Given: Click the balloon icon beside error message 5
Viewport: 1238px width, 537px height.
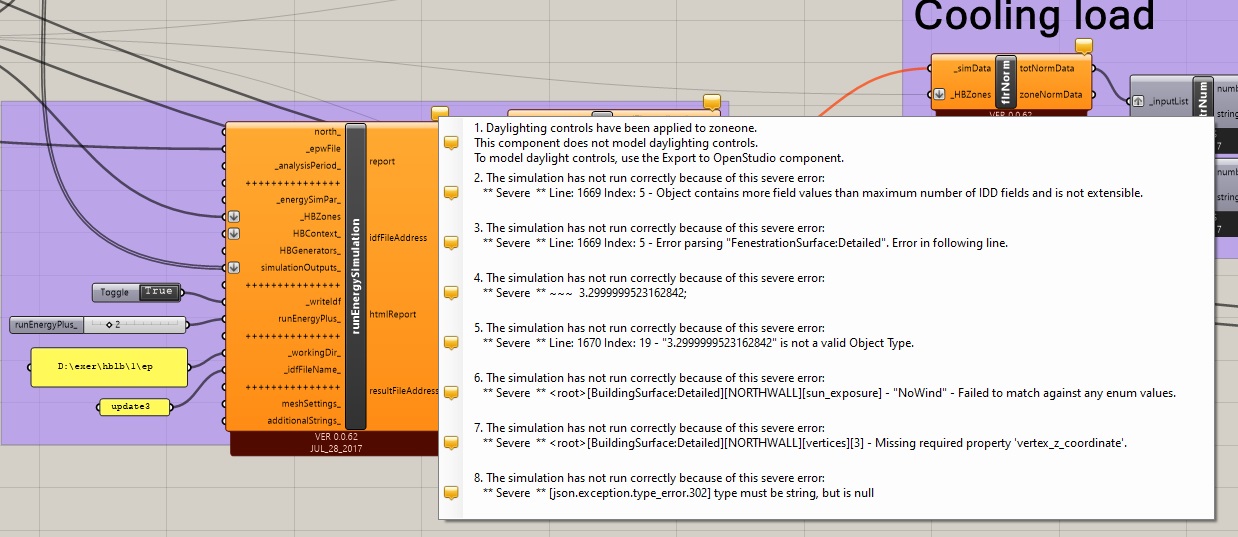Looking at the screenshot, I should [451, 343].
